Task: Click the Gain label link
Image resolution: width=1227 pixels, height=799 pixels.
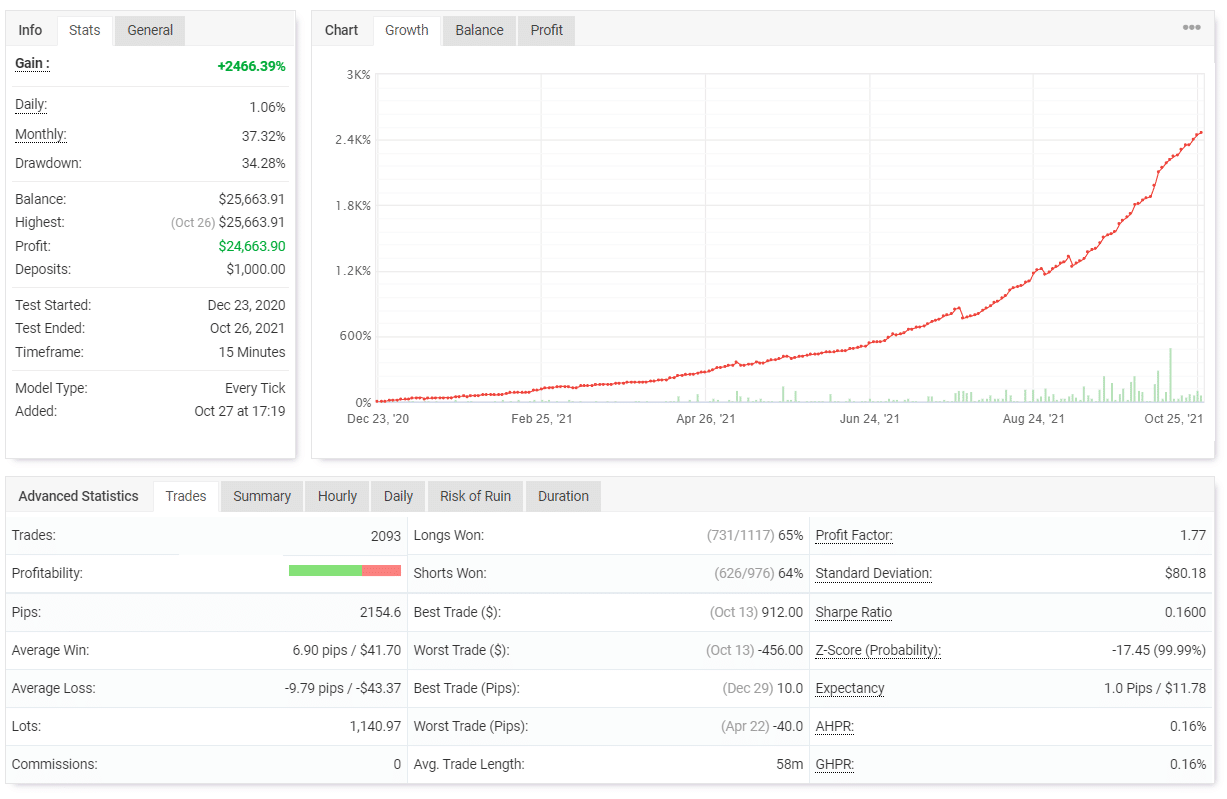Action: pyautogui.click(x=32, y=63)
